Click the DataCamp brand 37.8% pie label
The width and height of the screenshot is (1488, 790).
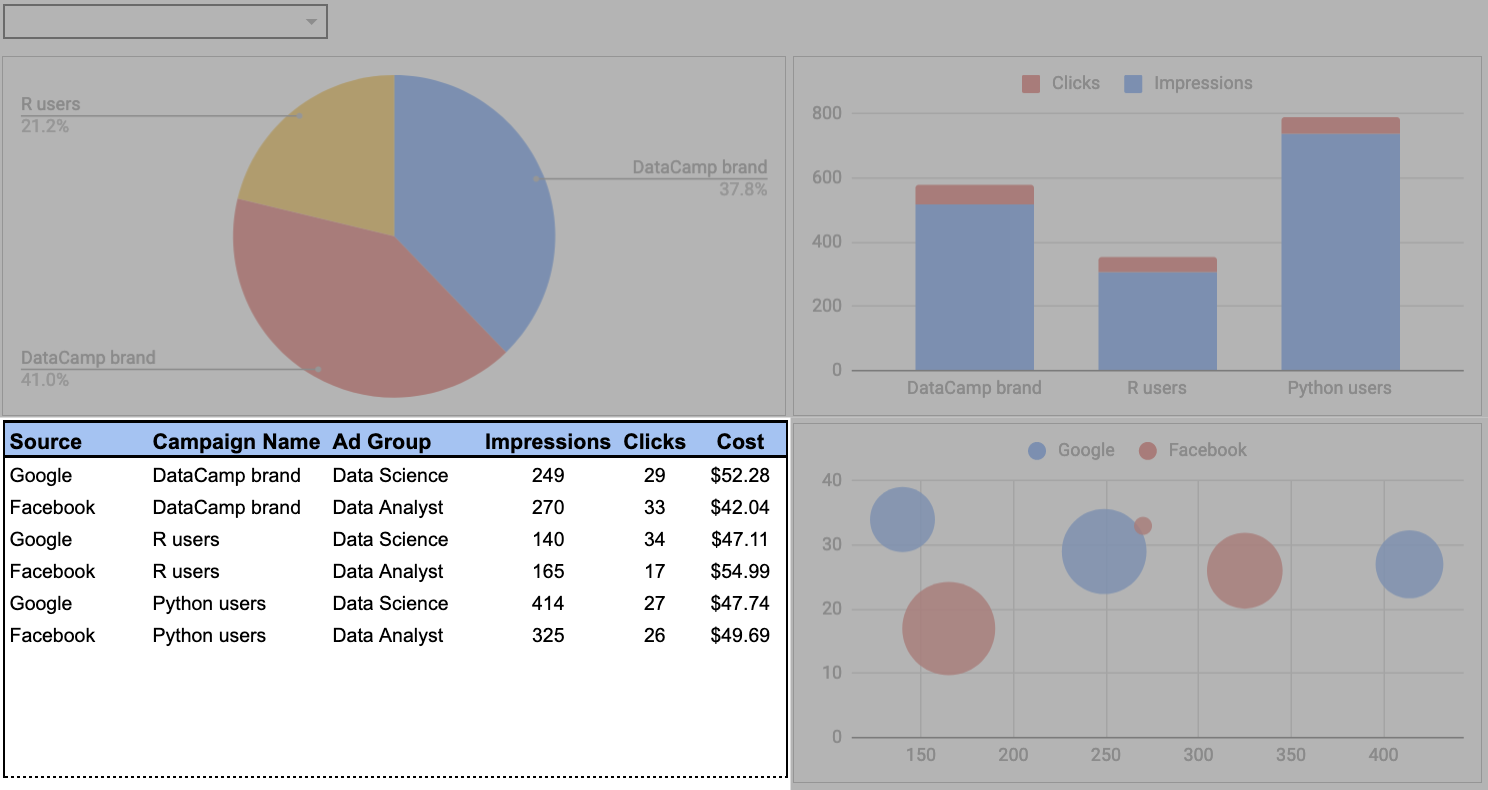click(x=700, y=178)
